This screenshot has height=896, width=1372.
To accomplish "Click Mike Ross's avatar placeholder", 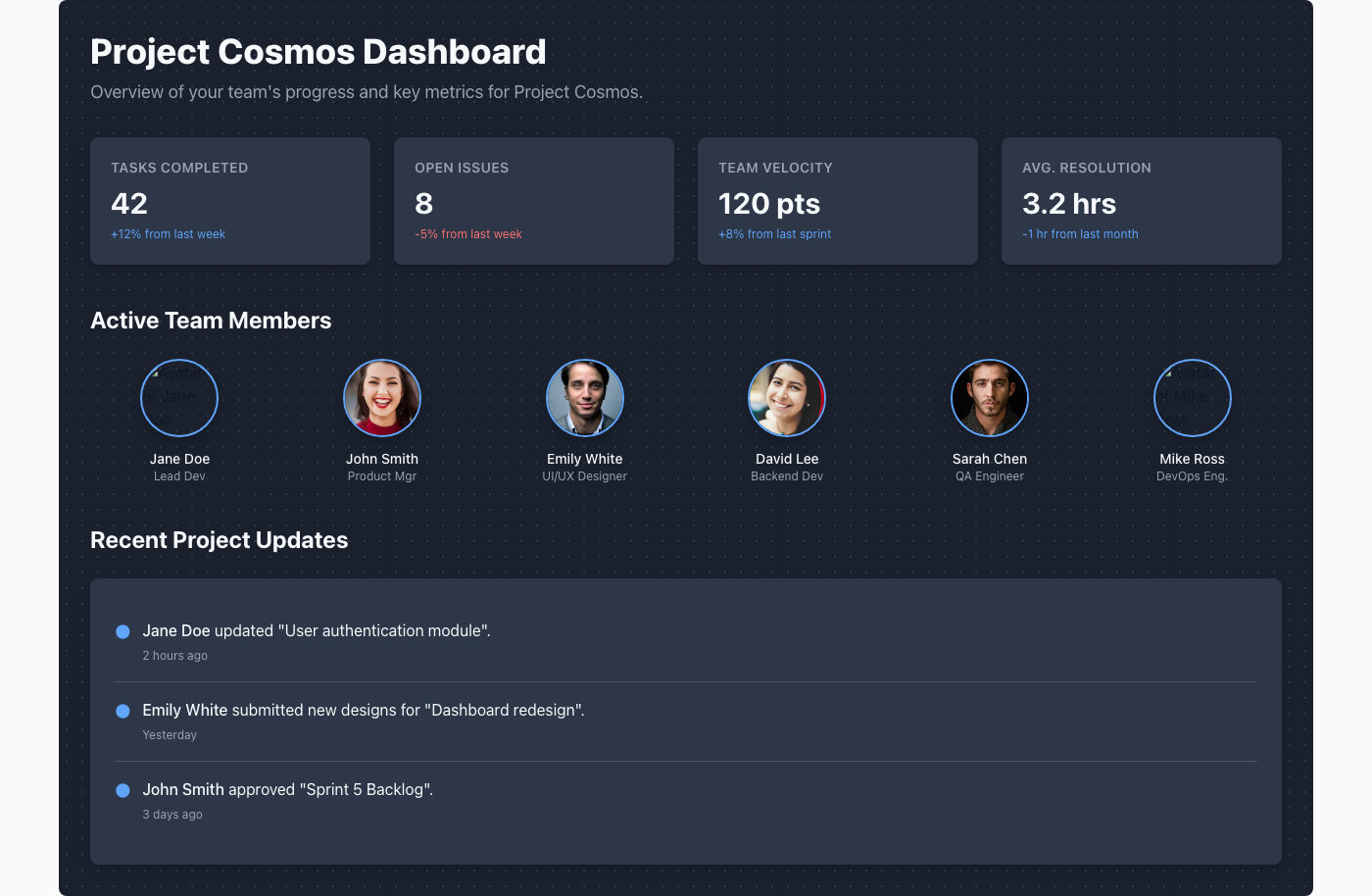I will tap(1192, 398).
